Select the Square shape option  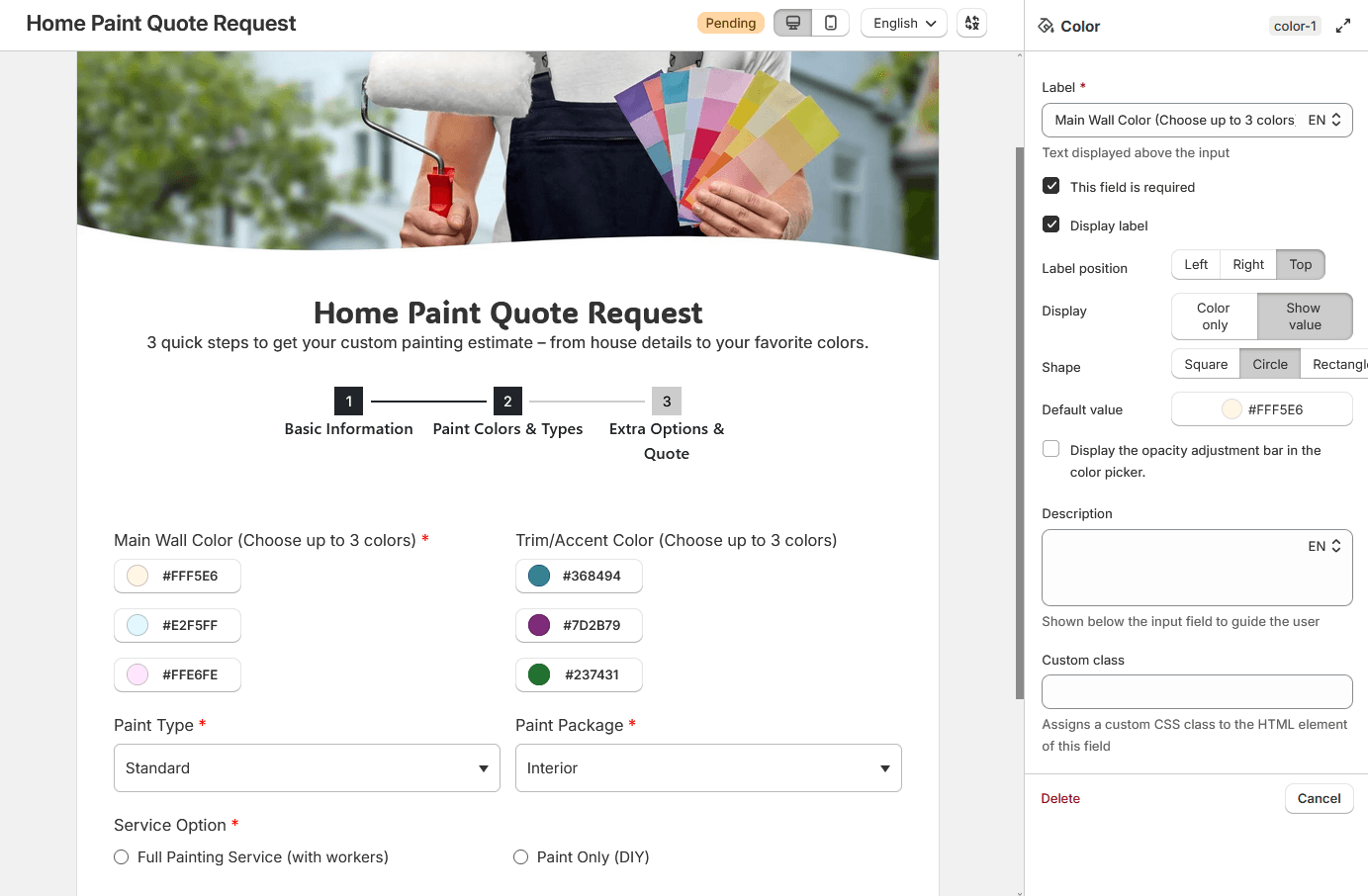click(1206, 364)
